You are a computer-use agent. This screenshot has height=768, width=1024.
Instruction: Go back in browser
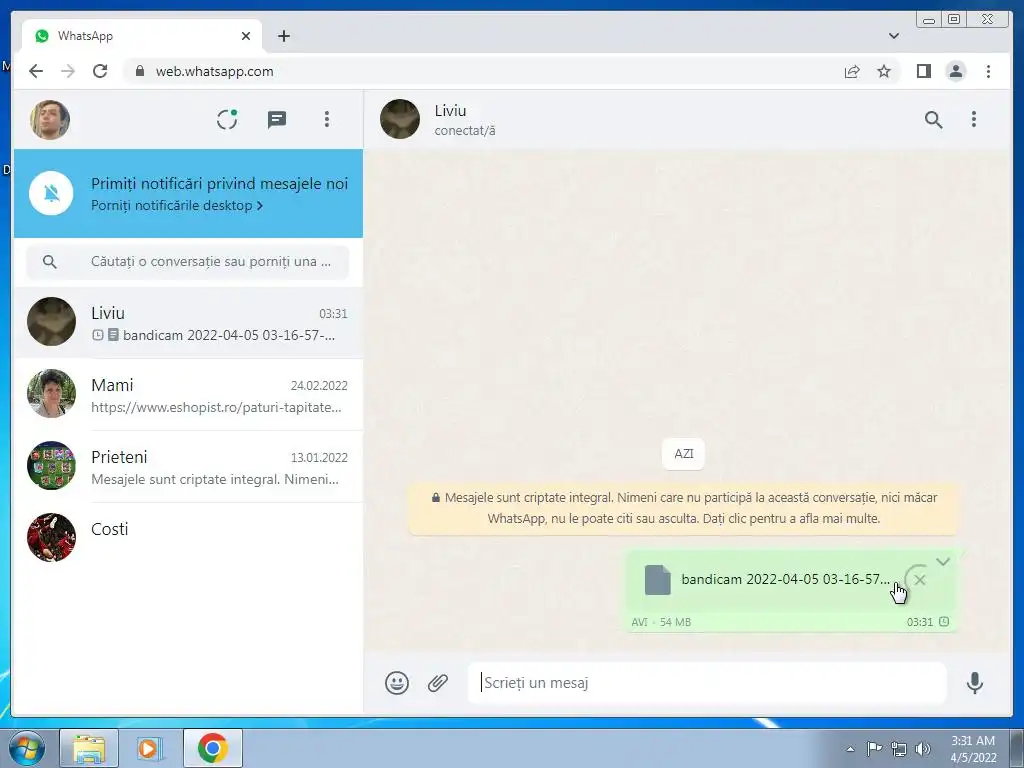pos(36,71)
